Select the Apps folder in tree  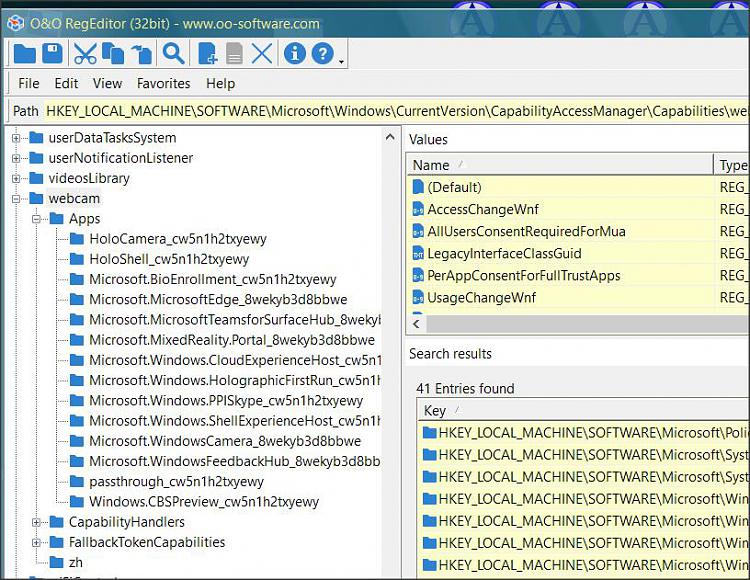(85, 219)
